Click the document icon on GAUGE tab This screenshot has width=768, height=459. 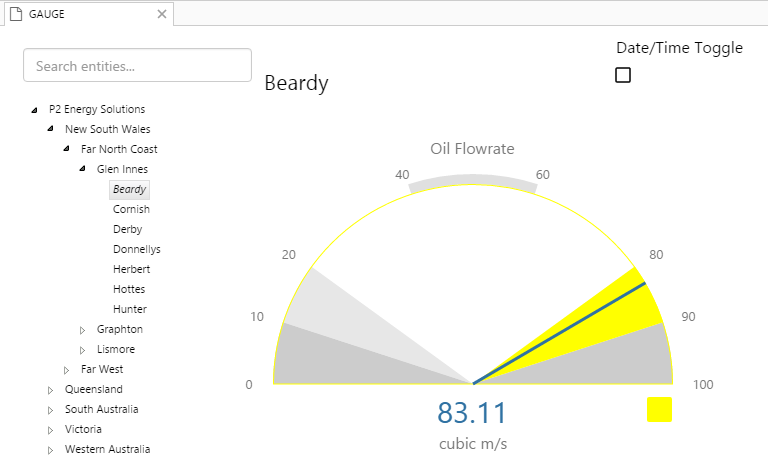(x=15, y=14)
